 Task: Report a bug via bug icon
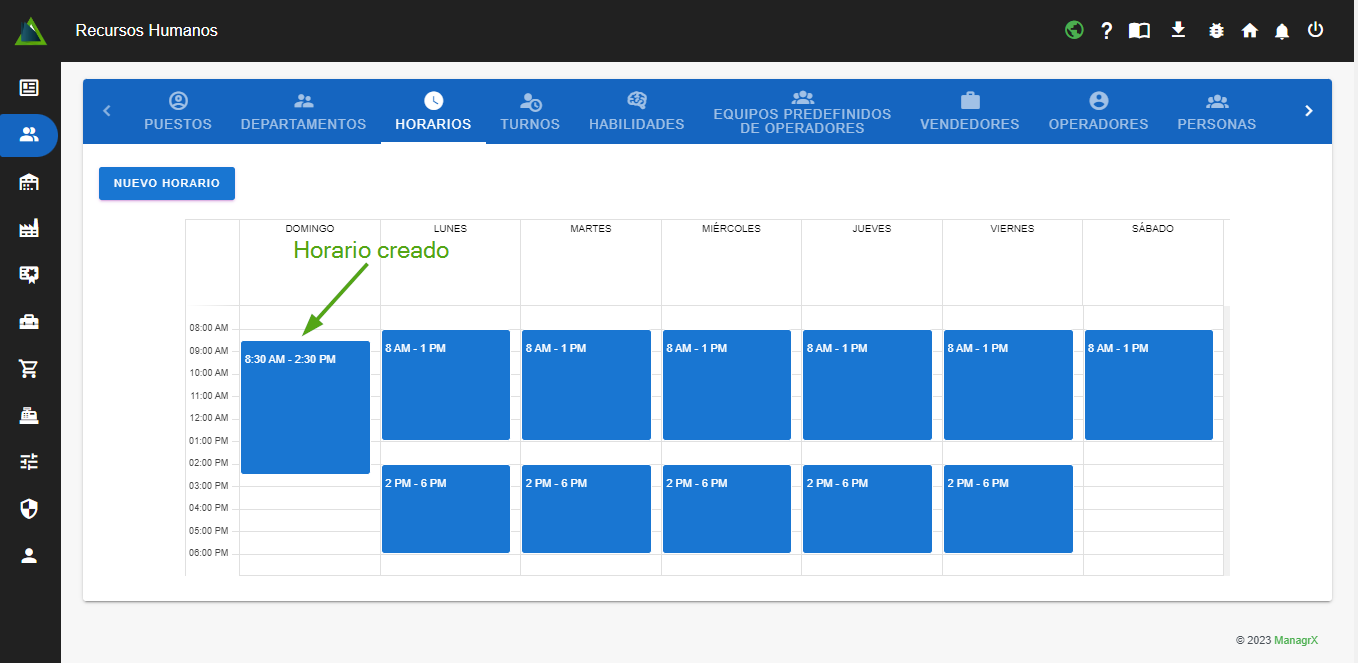tap(1216, 31)
